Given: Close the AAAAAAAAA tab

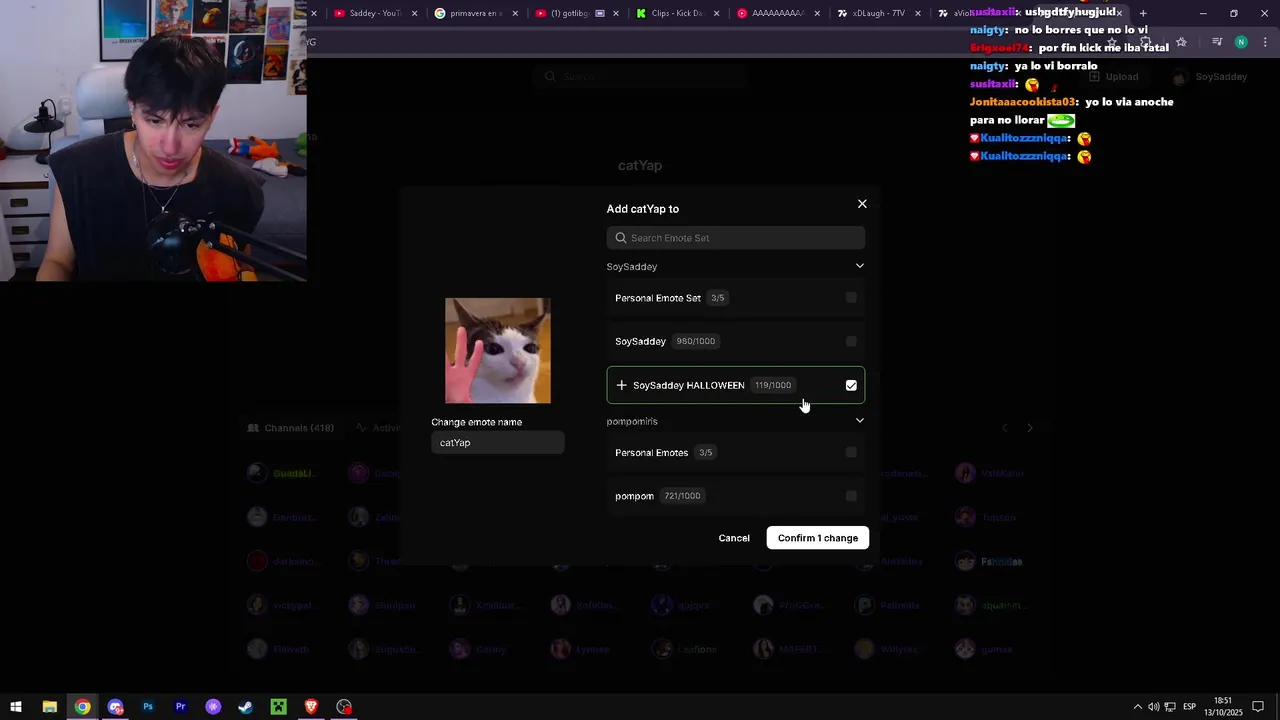Looking at the screenshot, I should 817,13.
